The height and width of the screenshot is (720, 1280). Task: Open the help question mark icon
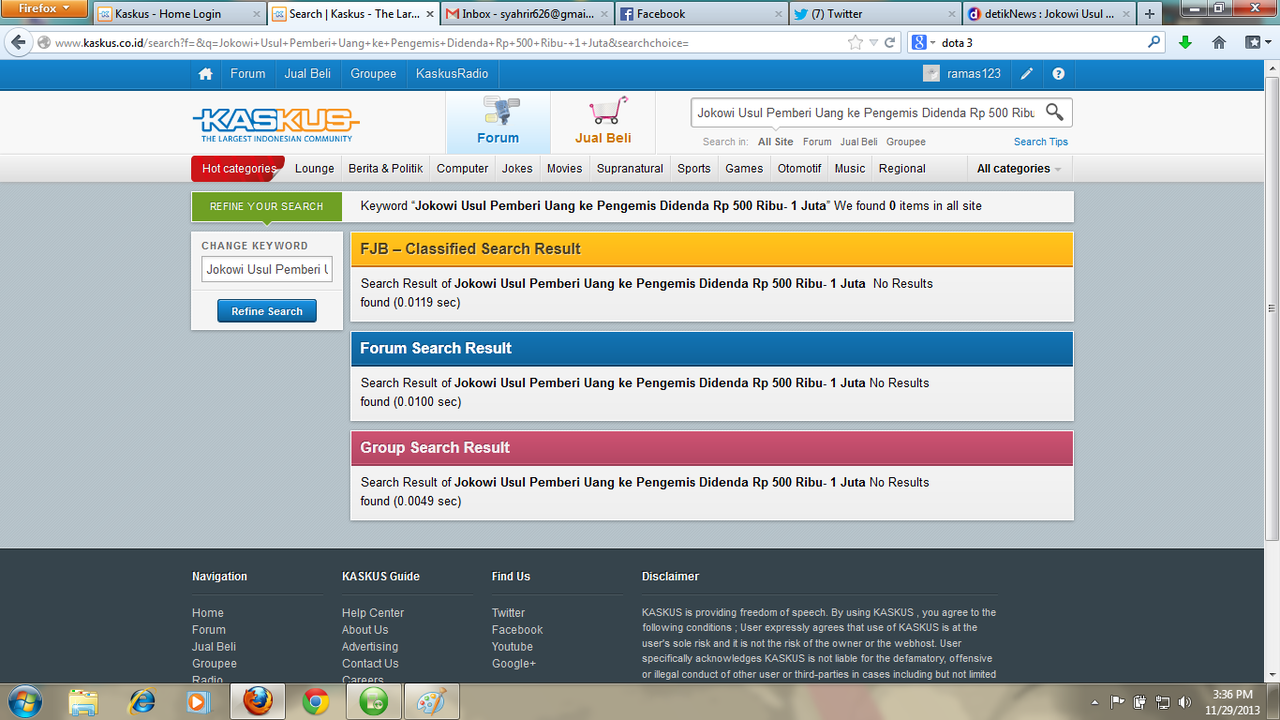(1058, 74)
